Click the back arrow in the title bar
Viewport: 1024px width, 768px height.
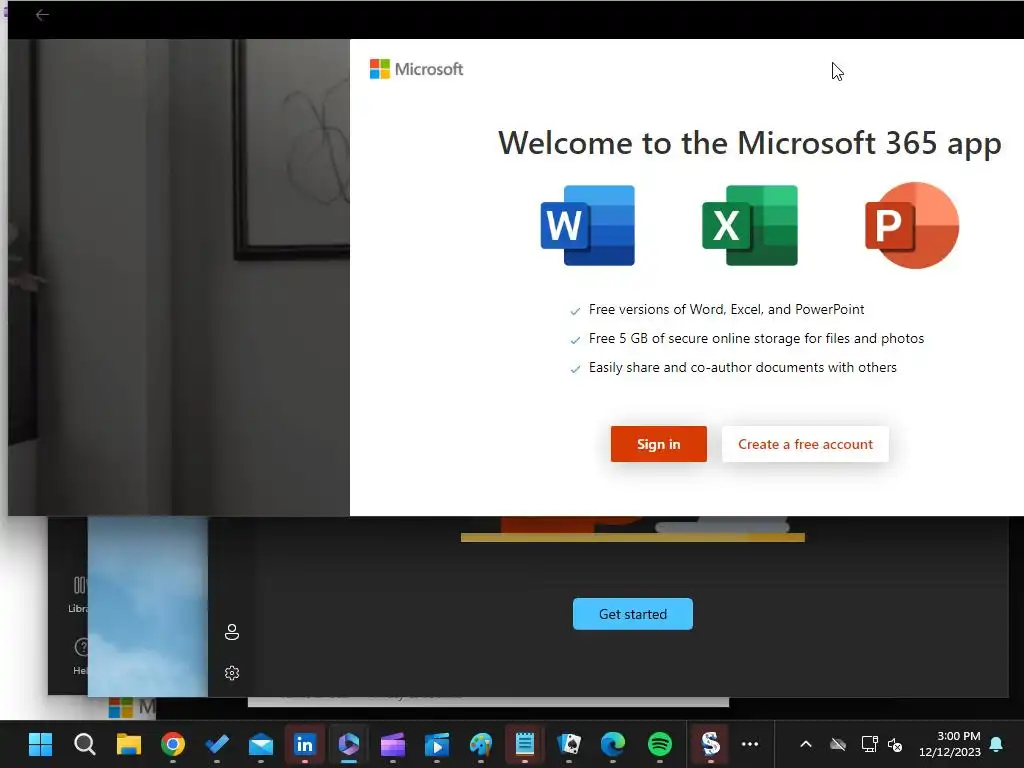coord(42,14)
